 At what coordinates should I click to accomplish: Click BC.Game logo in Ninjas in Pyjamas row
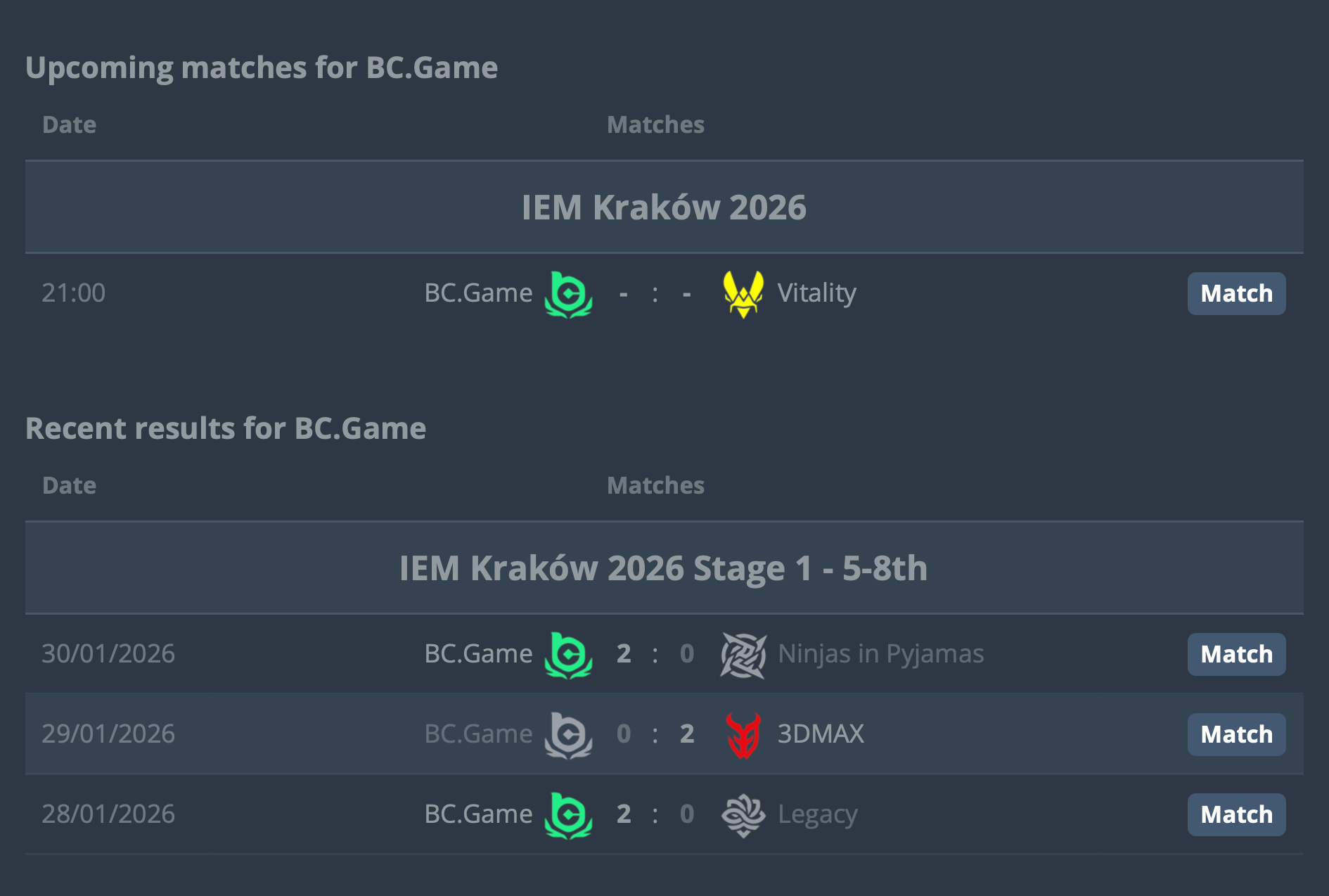[568, 655]
